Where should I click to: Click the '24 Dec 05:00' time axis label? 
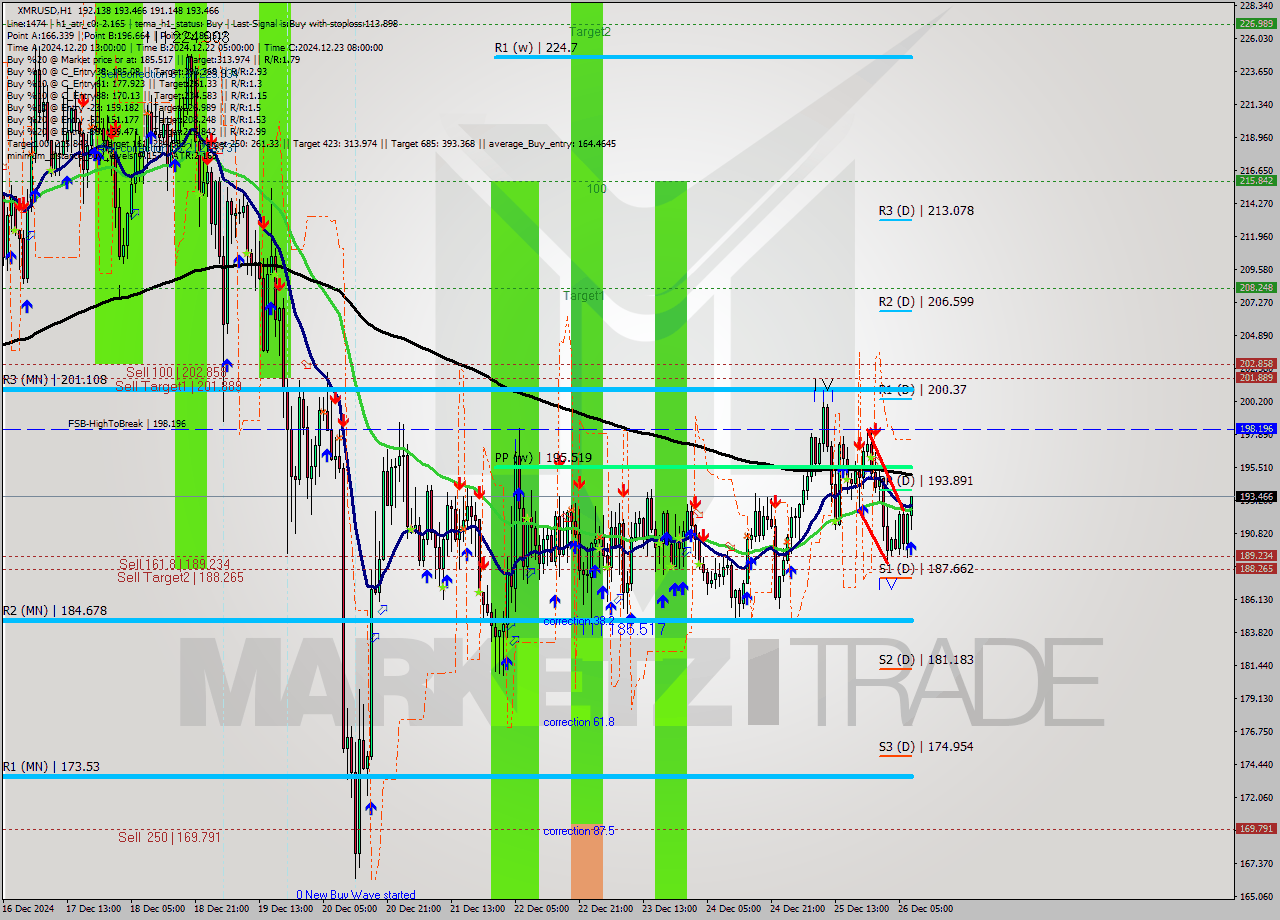[736, 909]
